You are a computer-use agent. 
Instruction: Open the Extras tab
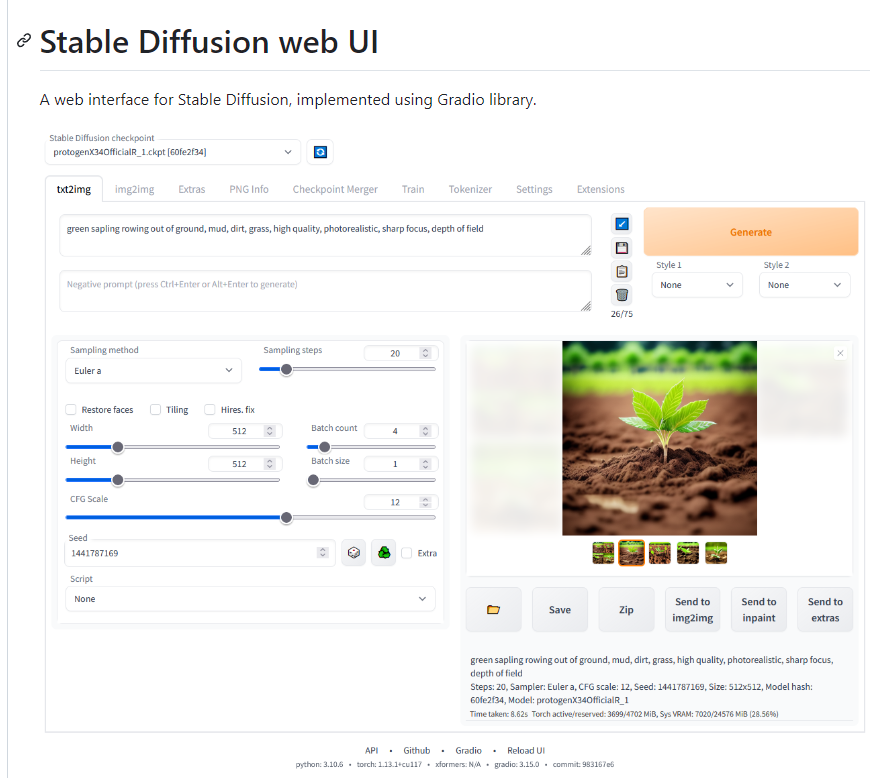[192, 189]
